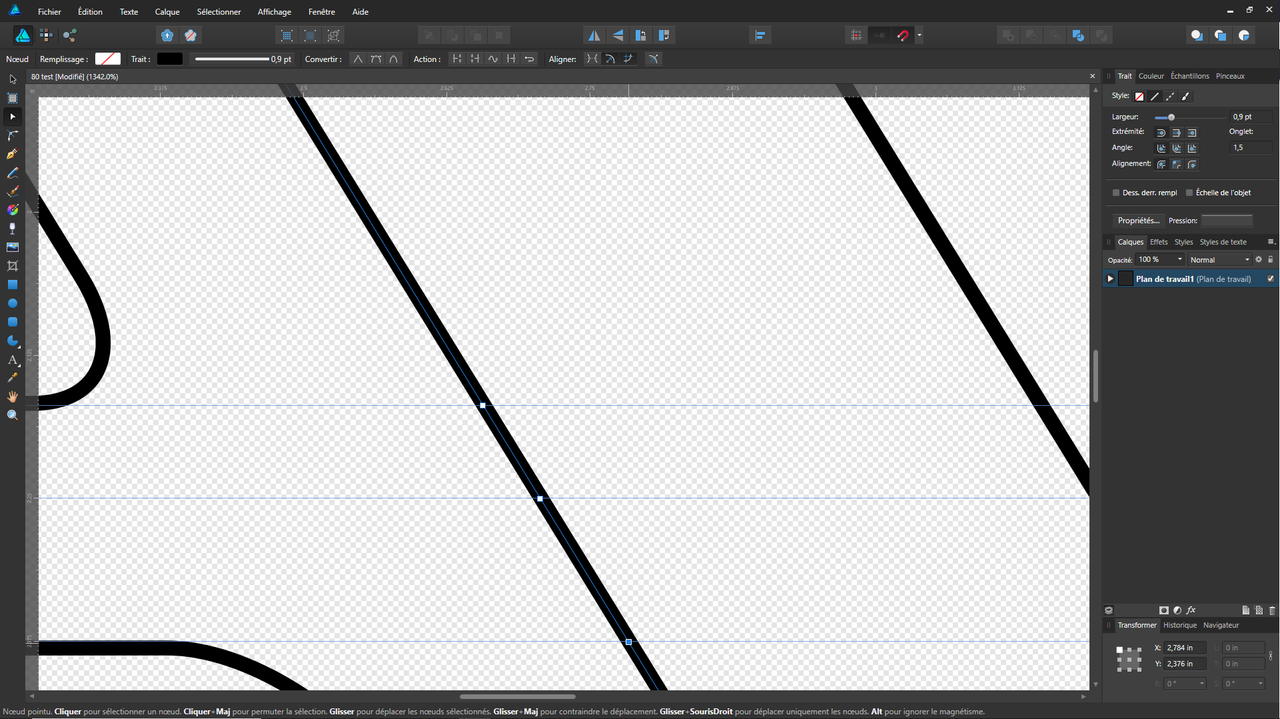Click the Break Curve action icon

tap(457, 59)
